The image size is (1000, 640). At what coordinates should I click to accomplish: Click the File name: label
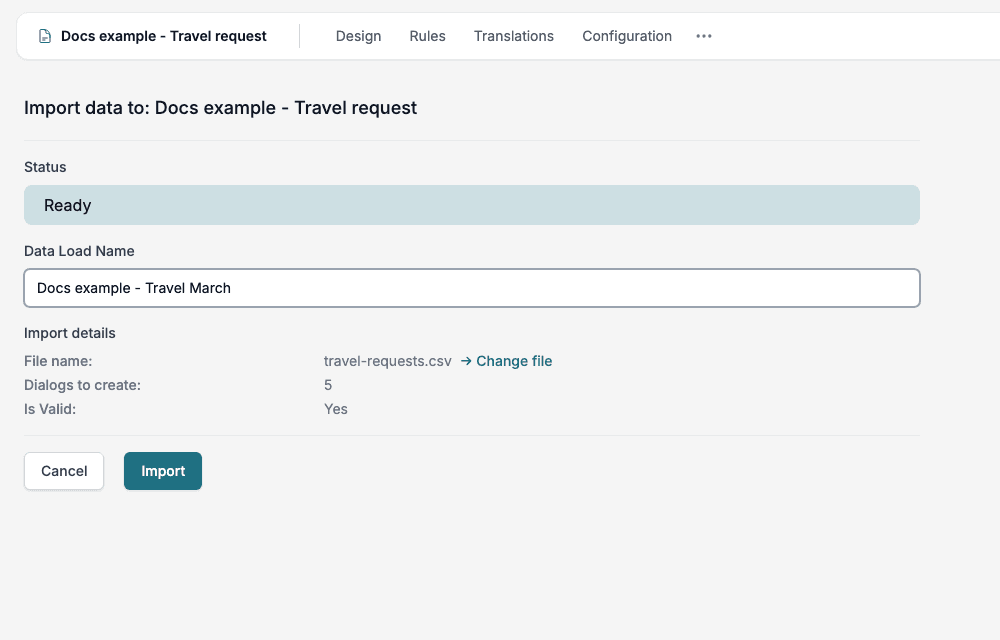click(x=58, y=361)
